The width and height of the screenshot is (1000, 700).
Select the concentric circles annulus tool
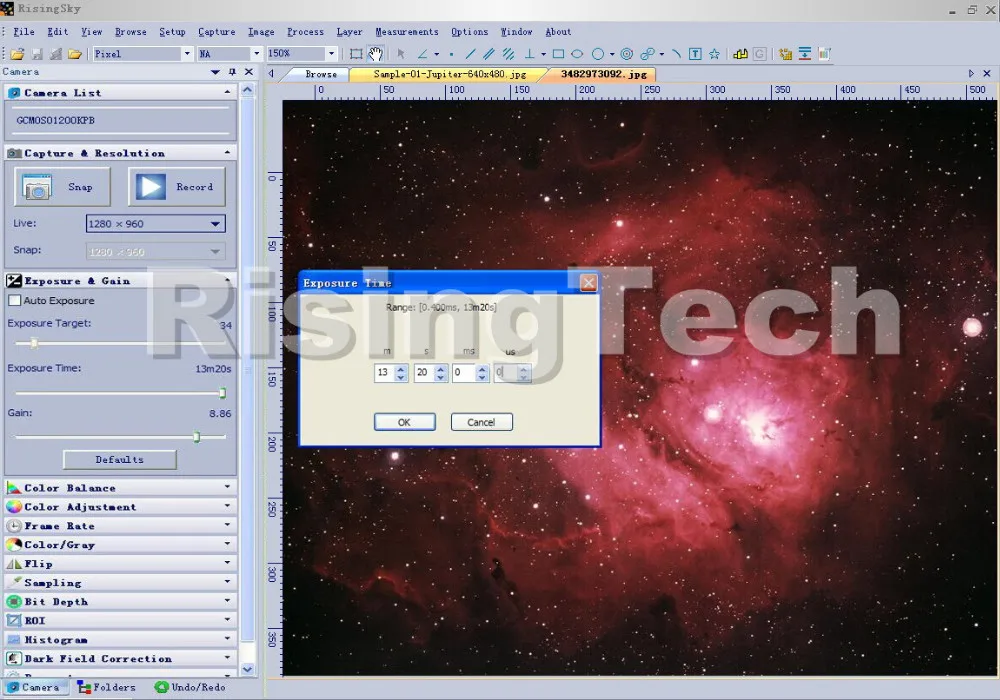coord(627,54)
